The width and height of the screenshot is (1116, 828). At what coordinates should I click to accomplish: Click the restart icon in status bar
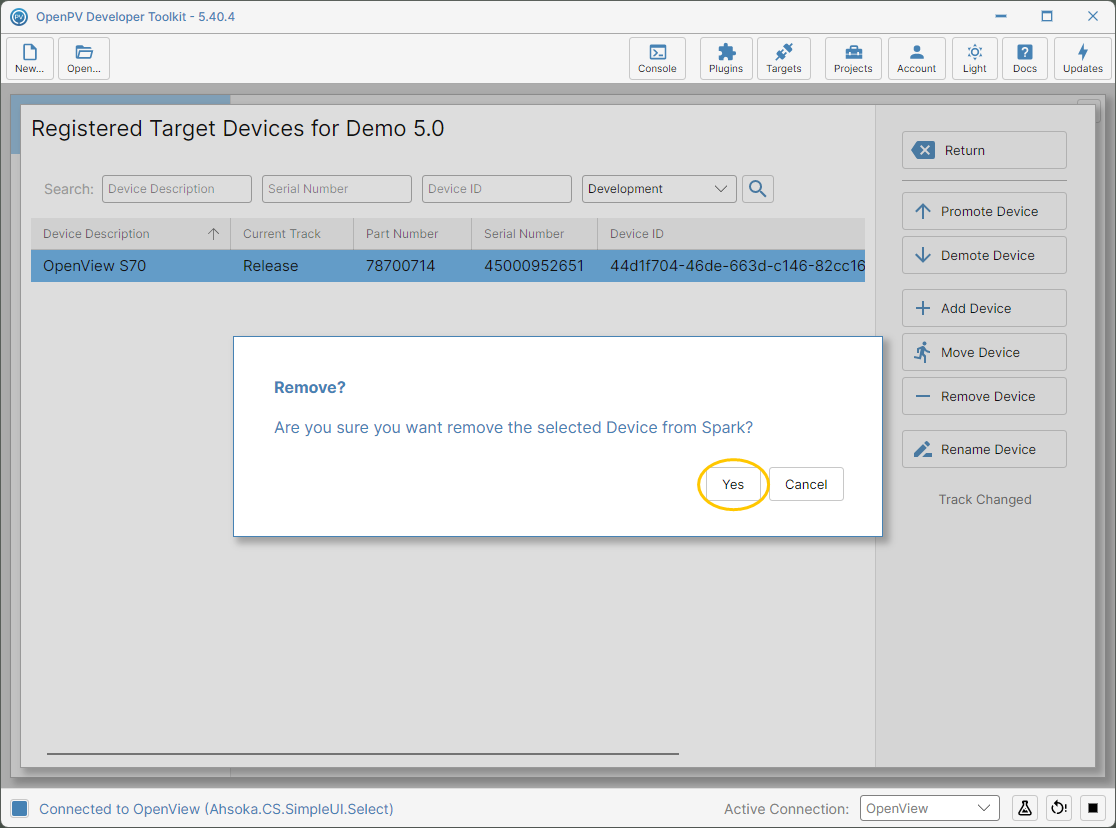(1059, 808)
